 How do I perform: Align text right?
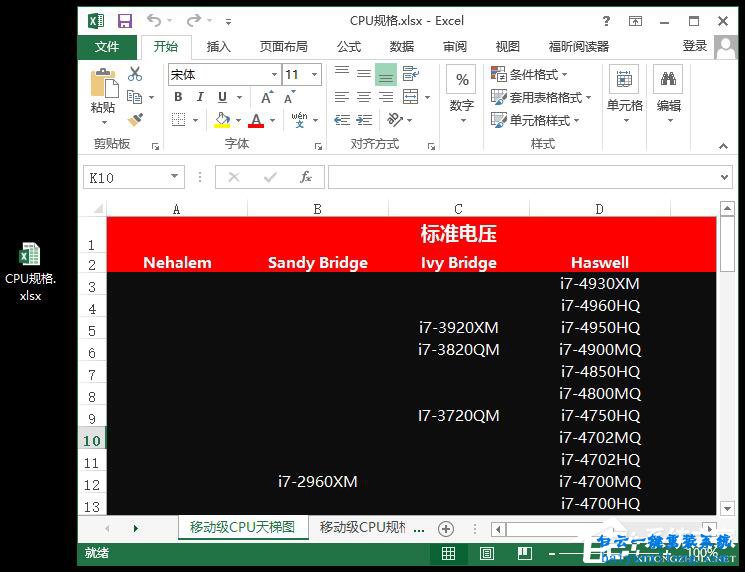(386, 97)
